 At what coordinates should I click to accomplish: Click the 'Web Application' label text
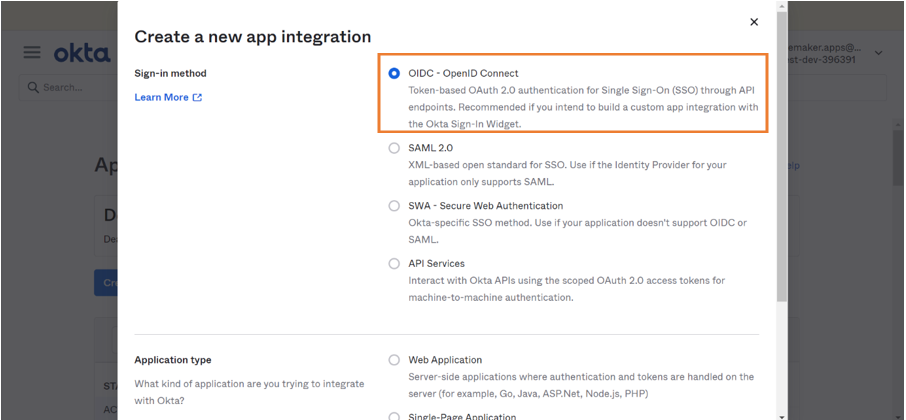pos(445,360)
